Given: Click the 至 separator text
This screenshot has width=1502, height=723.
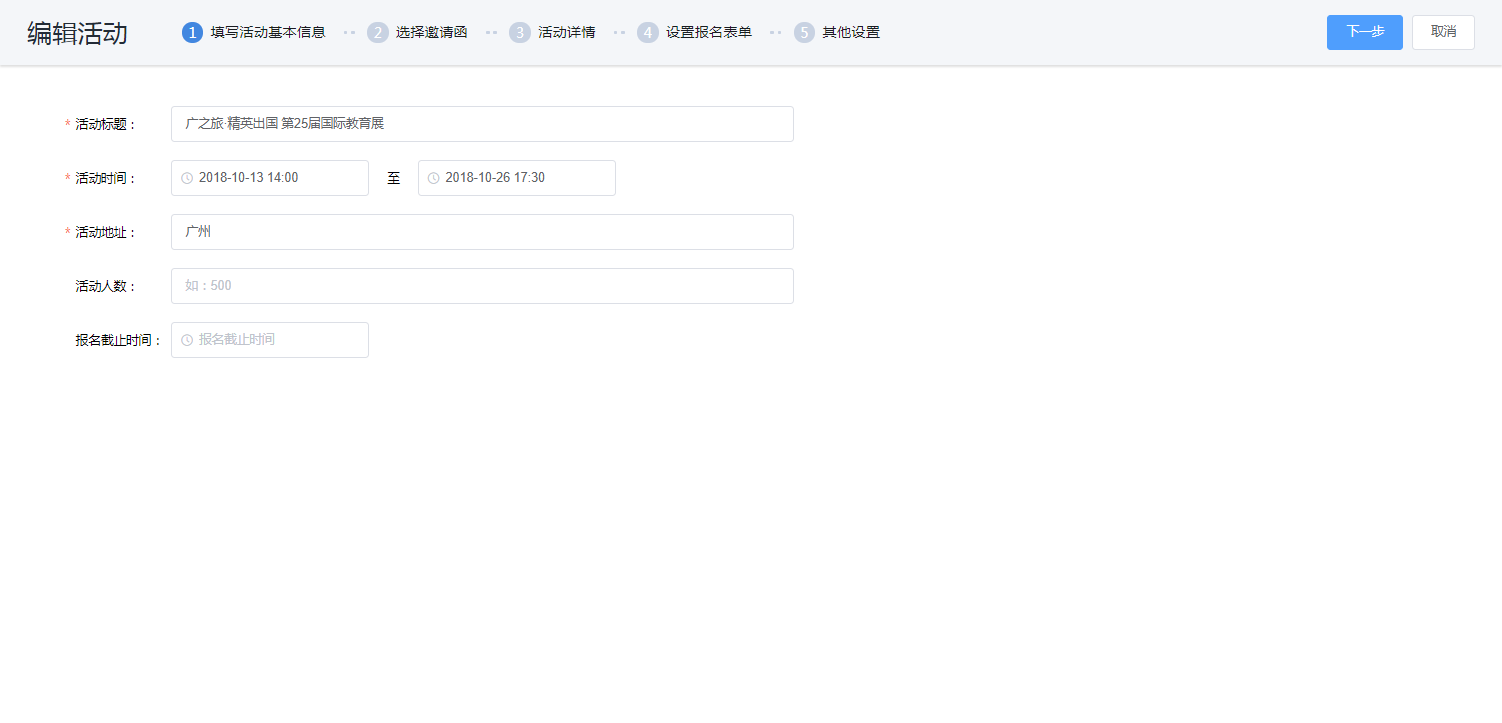Looking at the screenshot, I should click(x=394, y=178).
